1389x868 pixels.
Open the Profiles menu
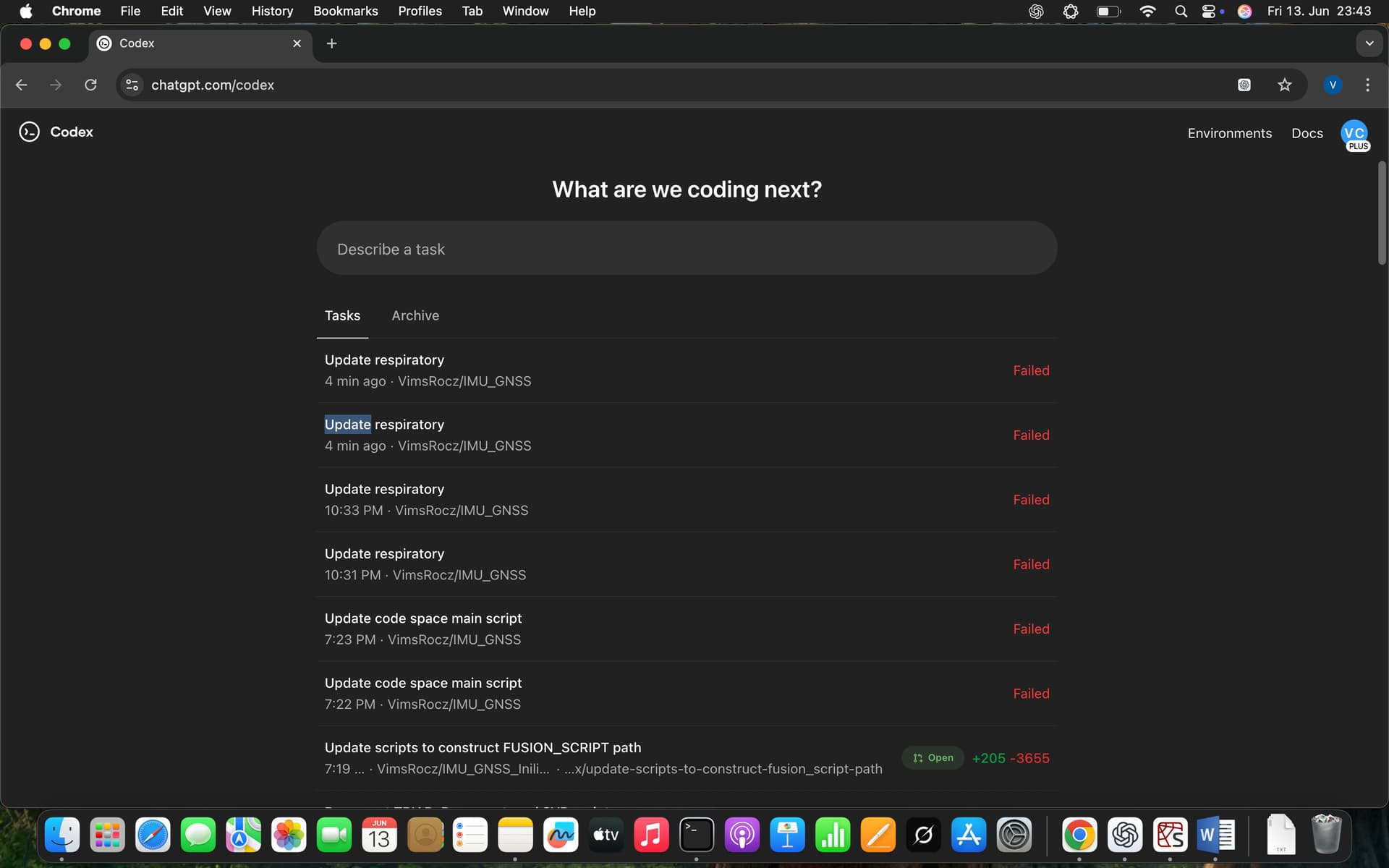pos(420,11)
